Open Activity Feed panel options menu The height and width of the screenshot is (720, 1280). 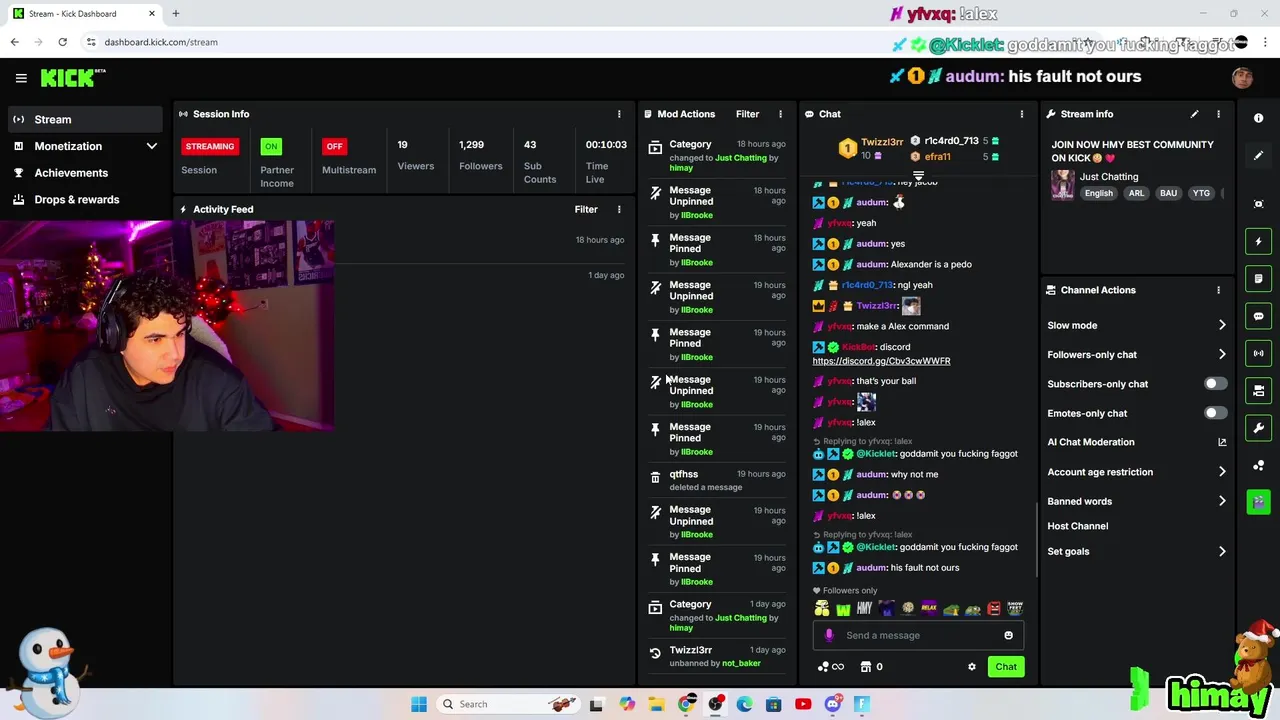619,209
